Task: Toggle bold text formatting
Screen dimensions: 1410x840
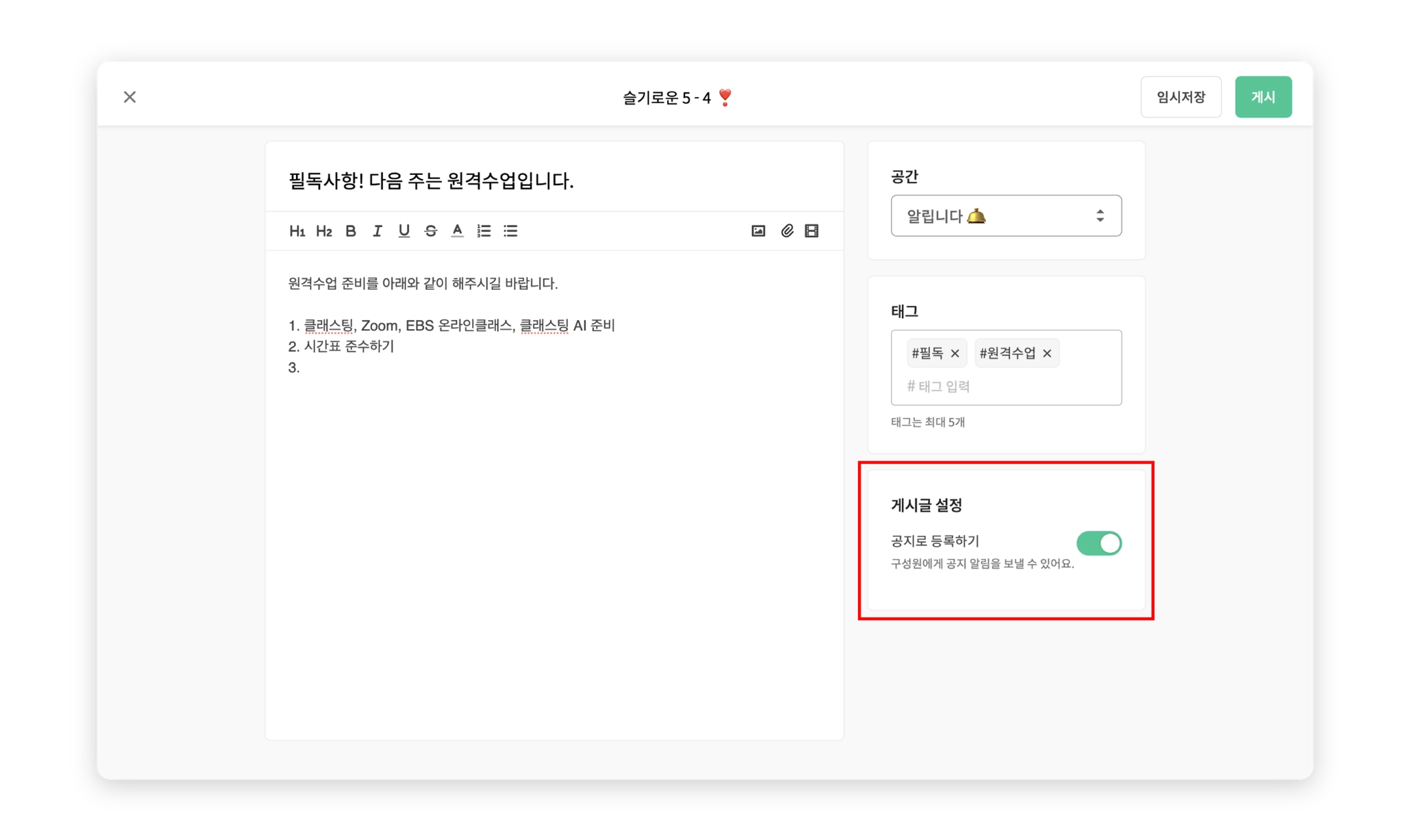Action: (x=350, y=231)
